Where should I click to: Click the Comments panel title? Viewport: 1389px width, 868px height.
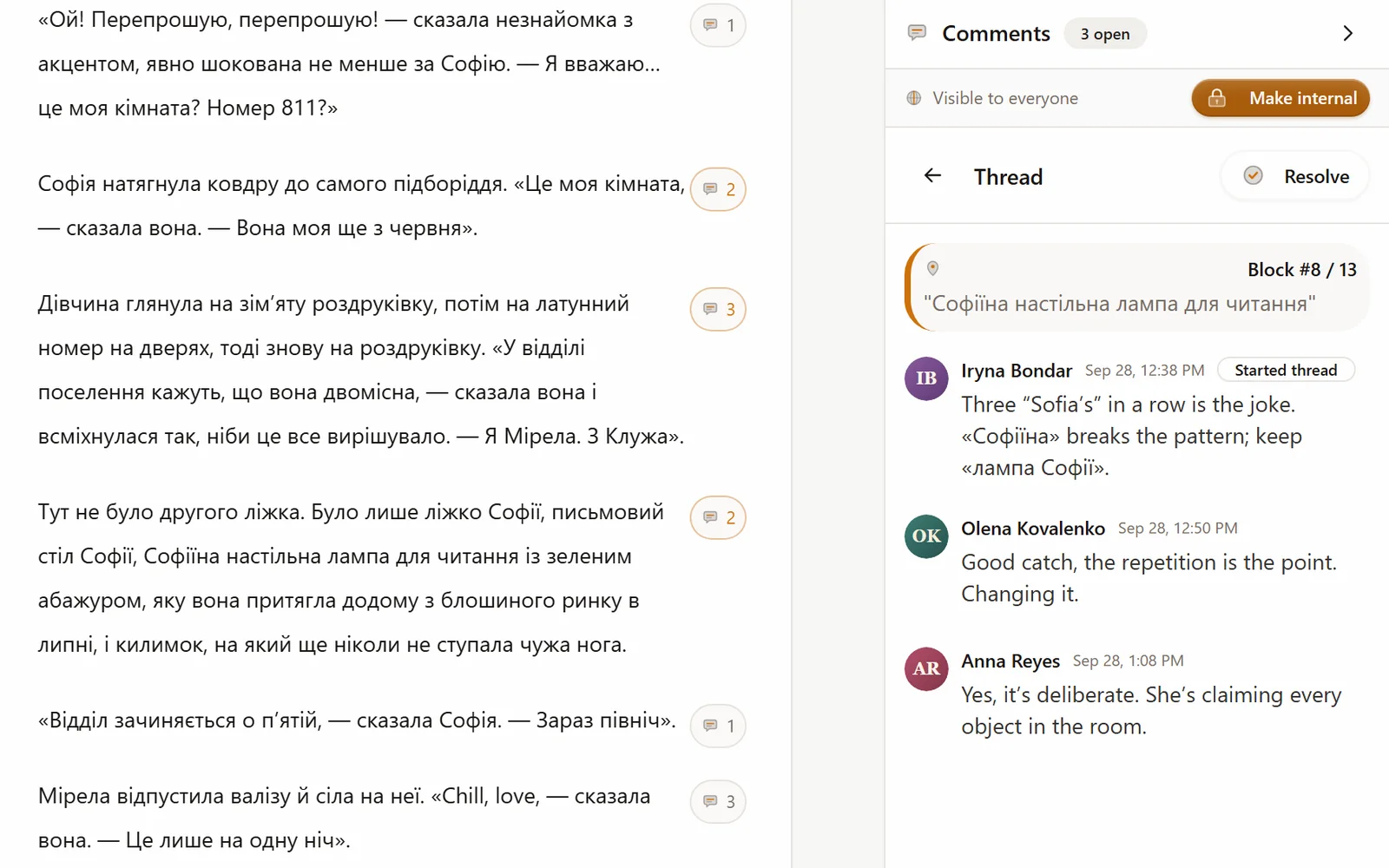click(x=996, y=34)
